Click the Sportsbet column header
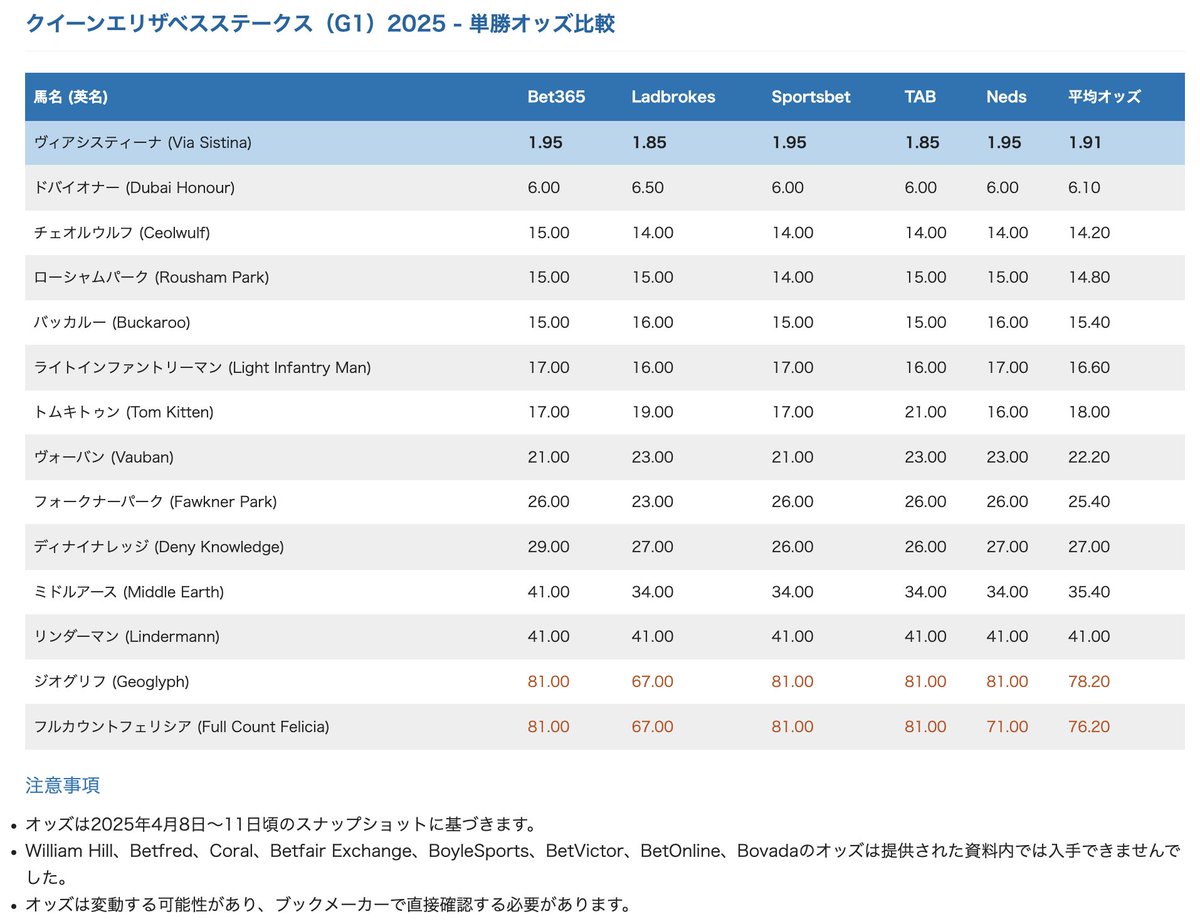Viewport: 1200px width, 924px height. point(811,97)
